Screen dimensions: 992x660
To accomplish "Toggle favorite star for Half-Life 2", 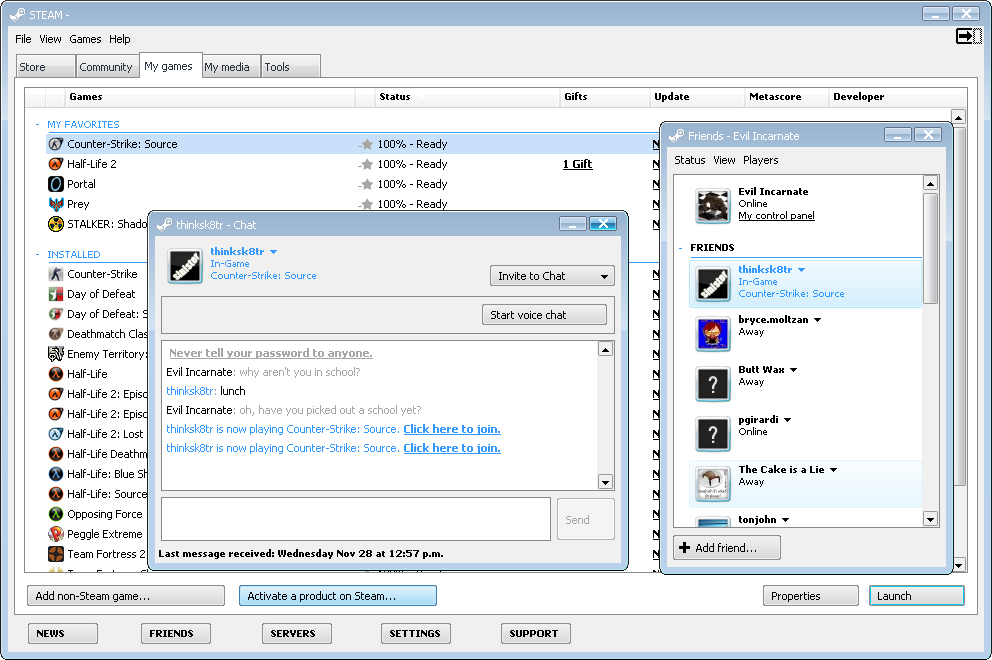I will [x=366, y=165].
